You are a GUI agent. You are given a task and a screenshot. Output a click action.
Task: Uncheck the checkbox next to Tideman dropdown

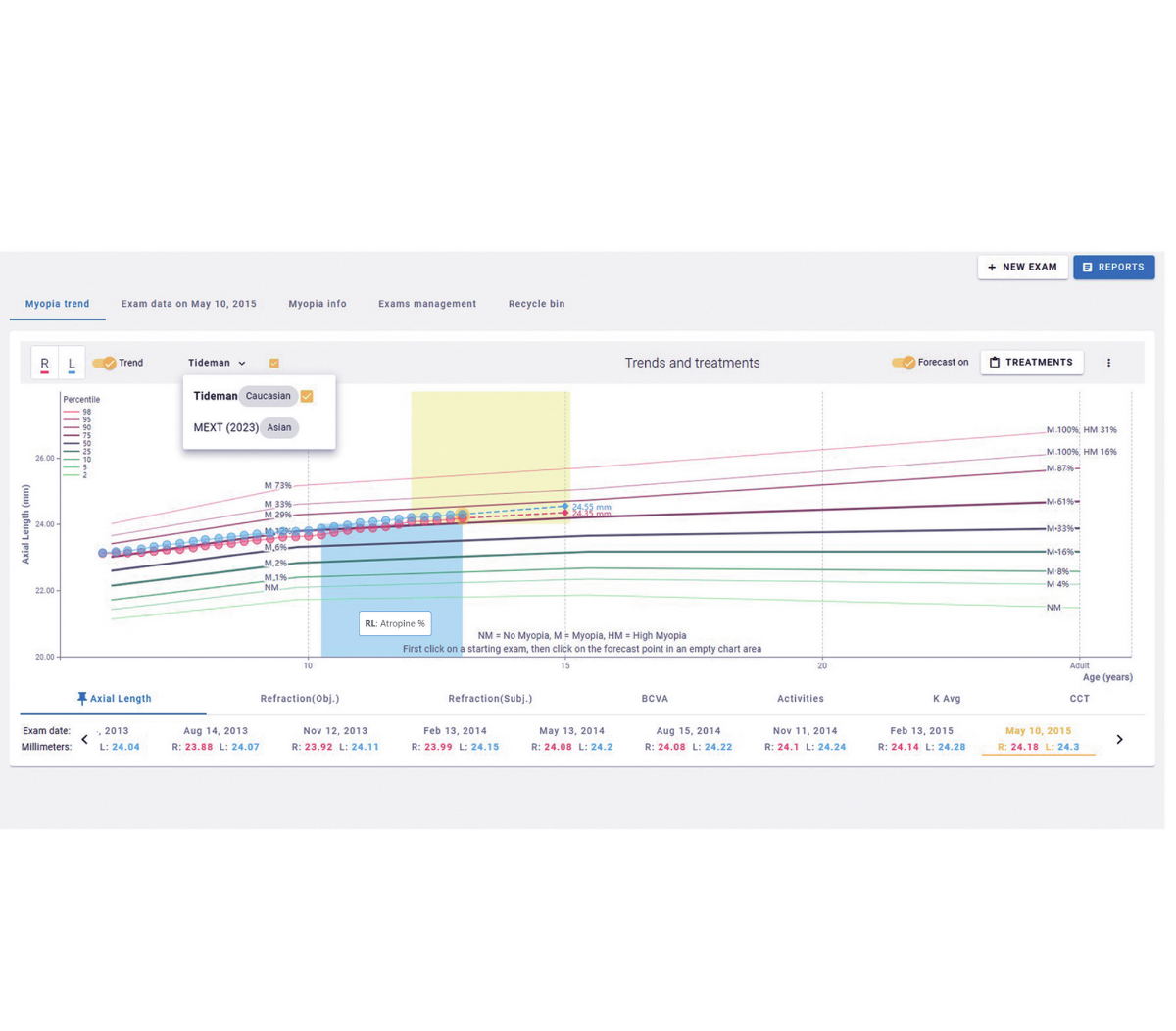[x=274, y=364]
